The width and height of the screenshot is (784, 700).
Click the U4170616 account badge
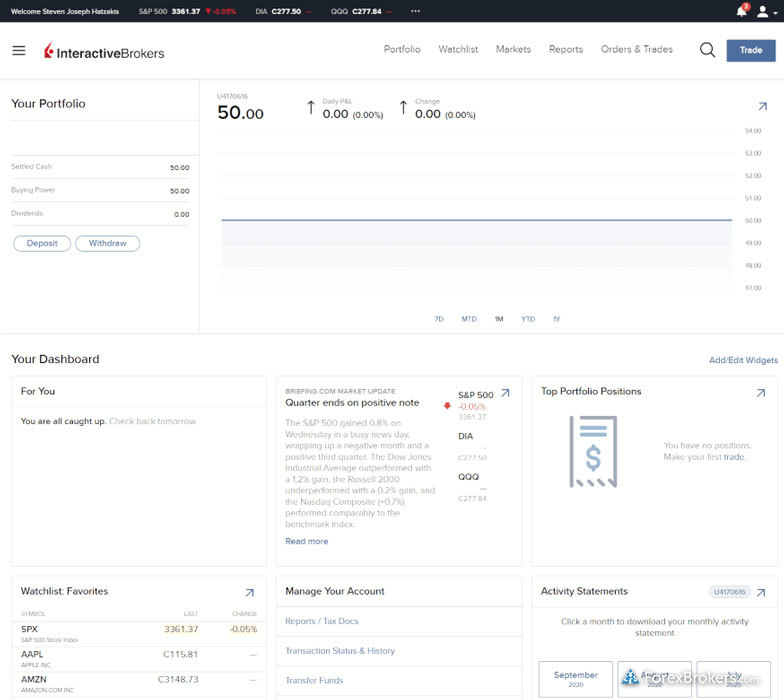pos(730,592)
